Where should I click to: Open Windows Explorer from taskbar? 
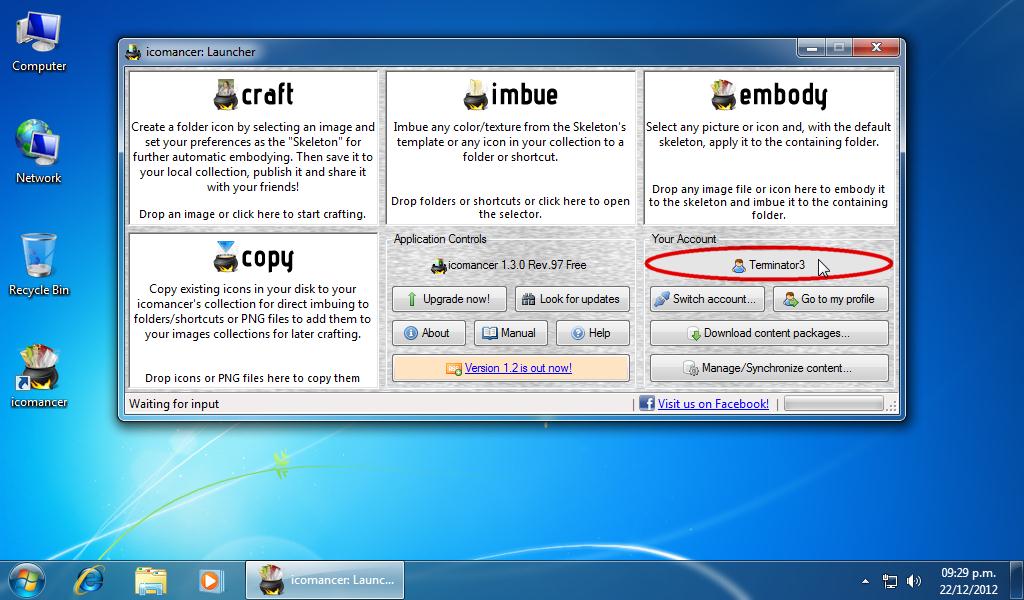tap(151, 580)
